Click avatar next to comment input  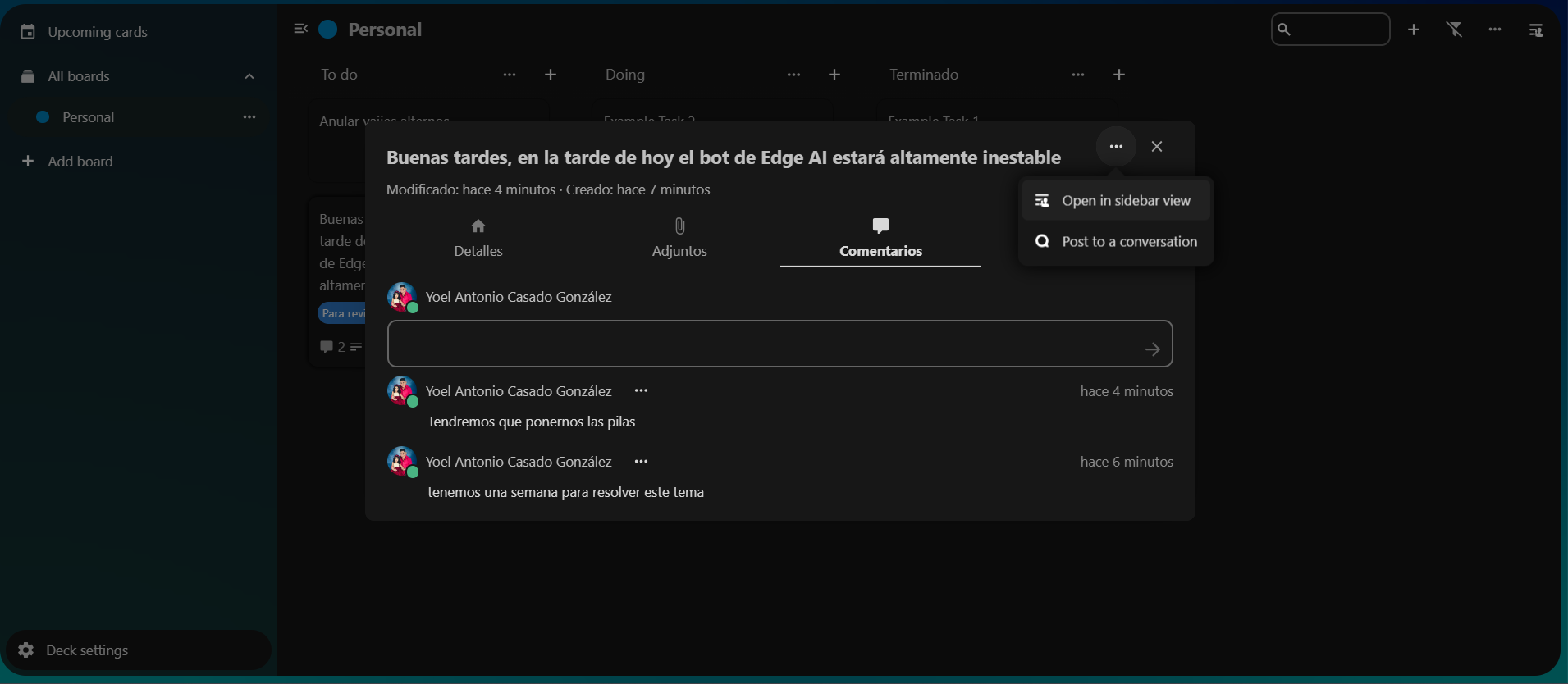click(x=402, y=297)
